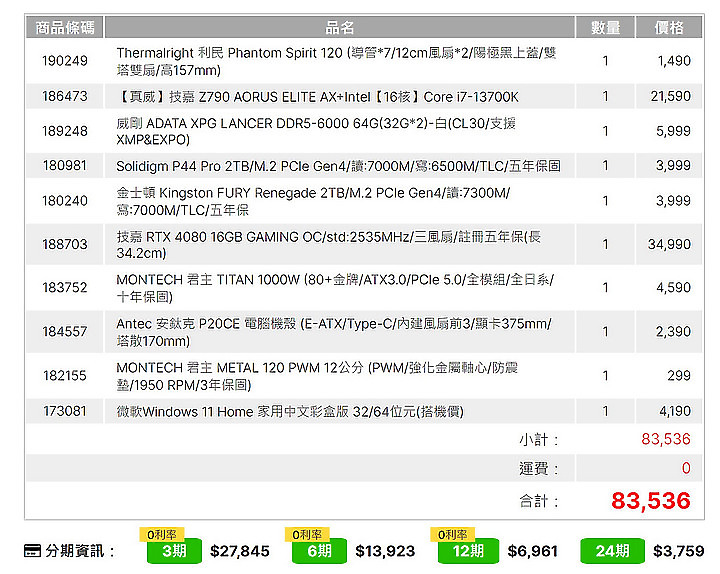Click product code 186473
Screen dimensions: 720x574
point(65,96)
